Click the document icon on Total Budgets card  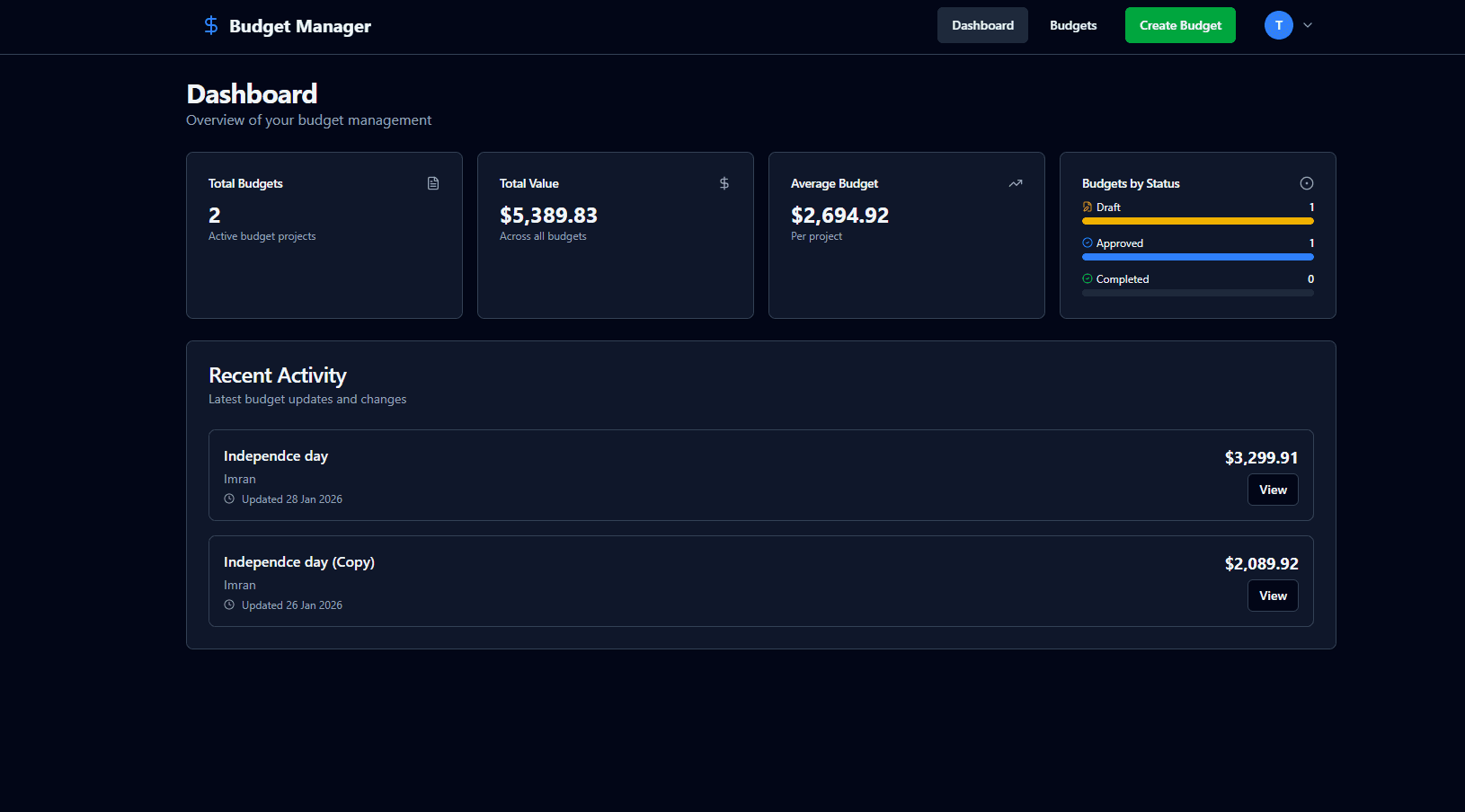tap(433, 182)
